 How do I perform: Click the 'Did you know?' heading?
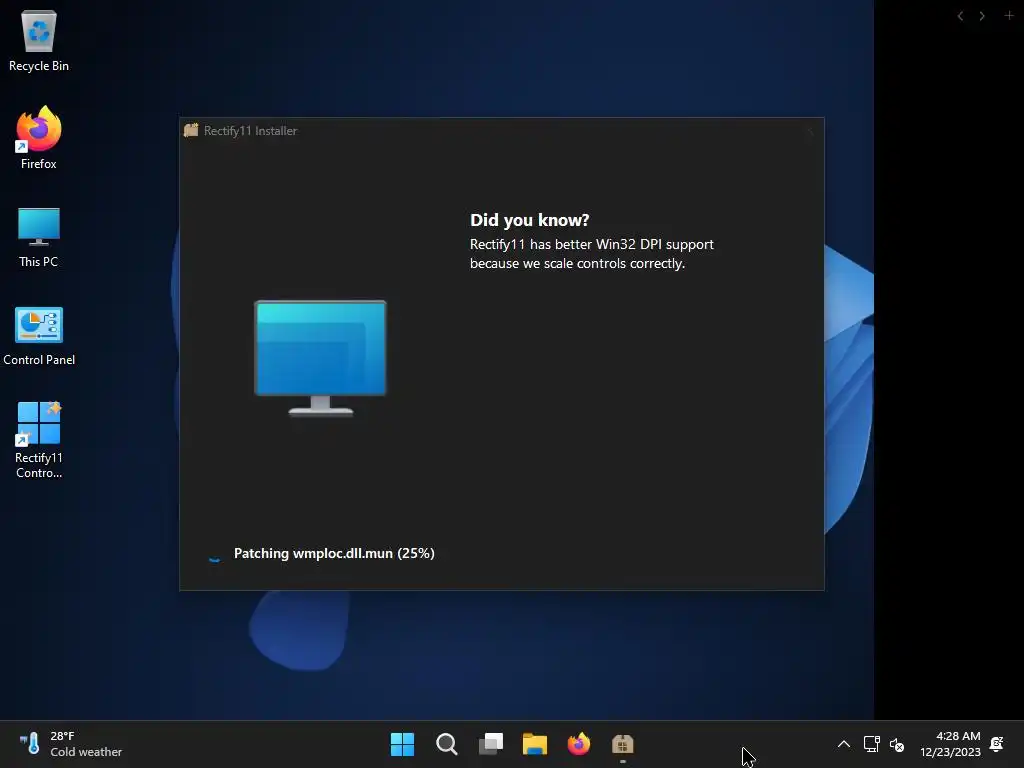pyautogui.click(x=529, y=220)
